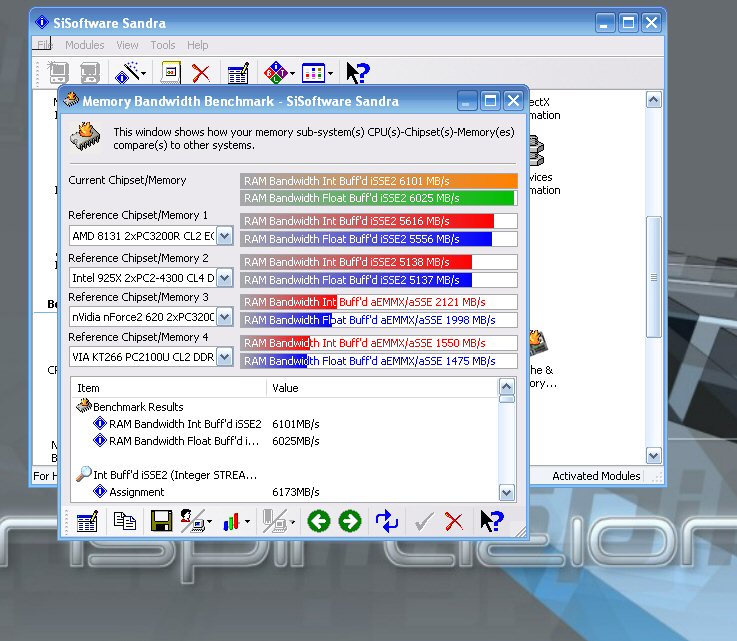Click the module document icon in main toolbar
Screen dimensions: 737x641
171,73
